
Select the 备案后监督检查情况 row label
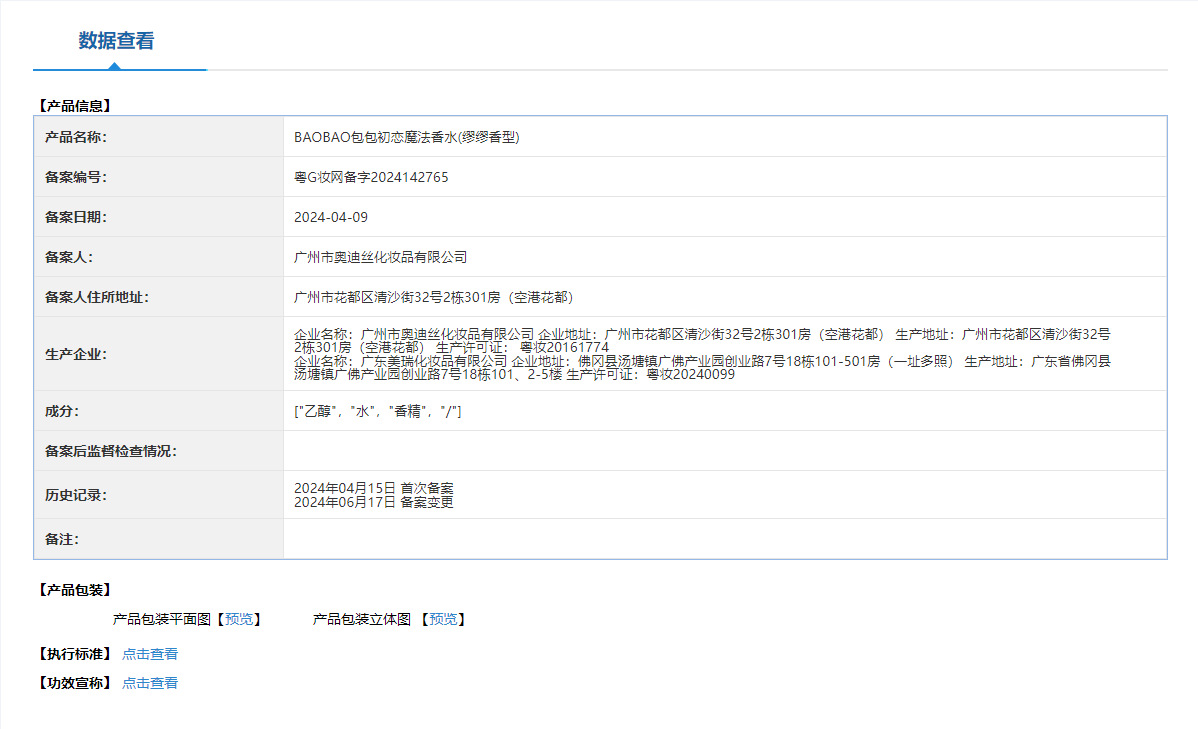coord(111,452)
